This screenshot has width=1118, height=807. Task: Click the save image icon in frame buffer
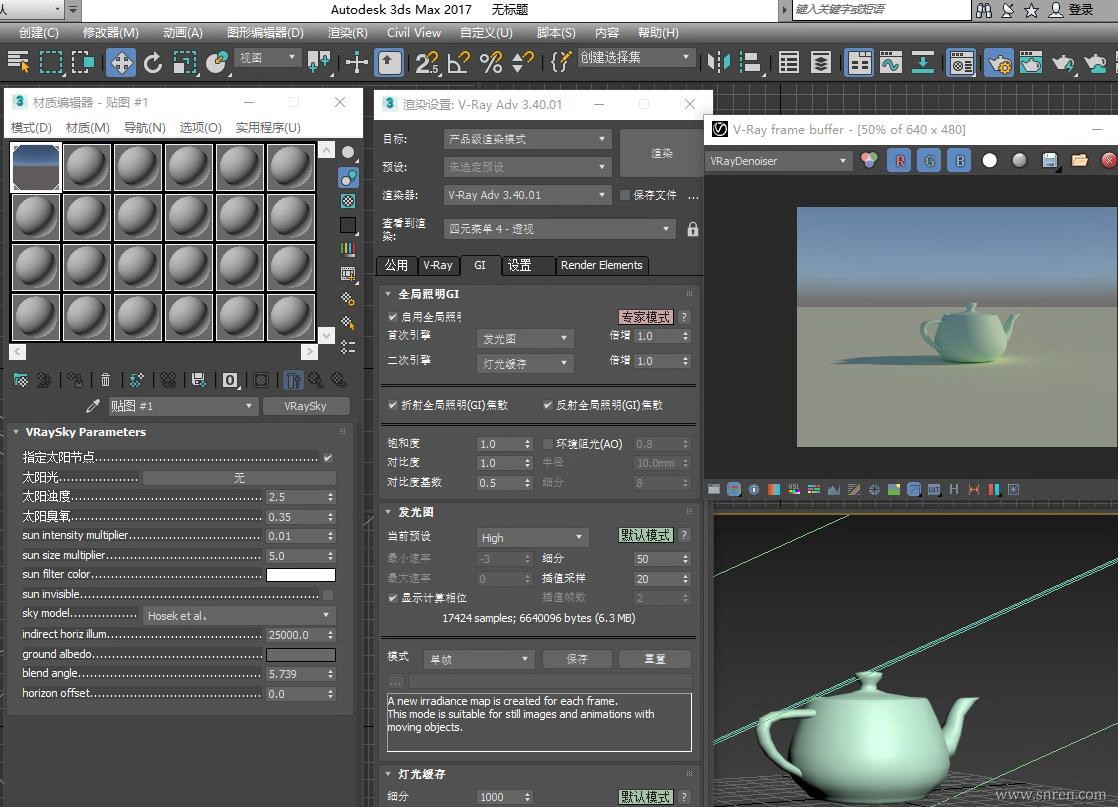[x=1049, y=160]
